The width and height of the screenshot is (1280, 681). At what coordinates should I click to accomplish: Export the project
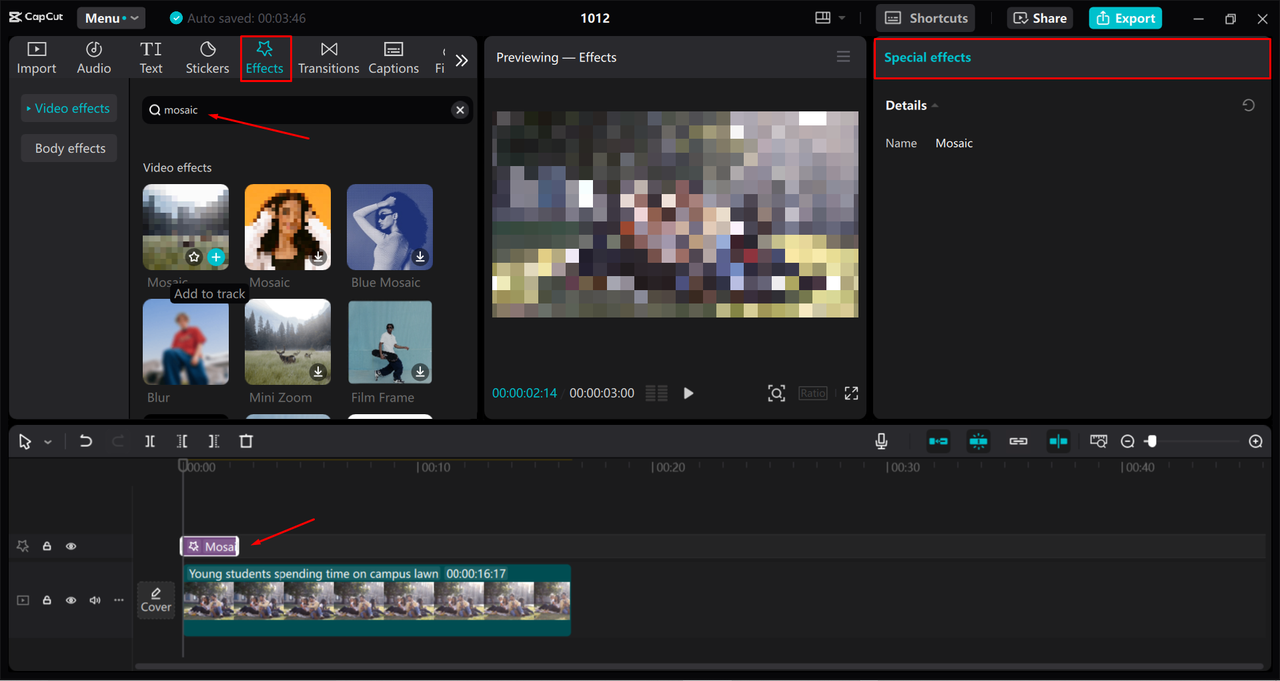tap(1125, 18)
